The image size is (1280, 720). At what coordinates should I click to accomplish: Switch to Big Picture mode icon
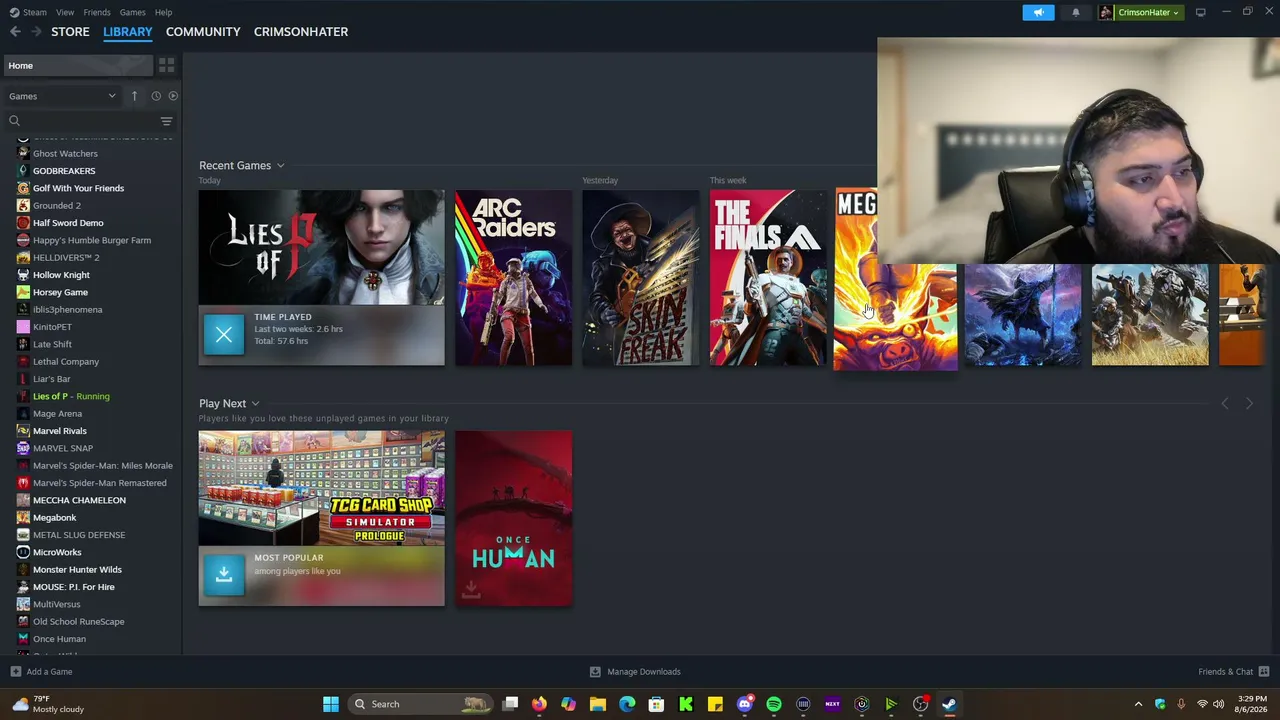tap(1200, 12)
